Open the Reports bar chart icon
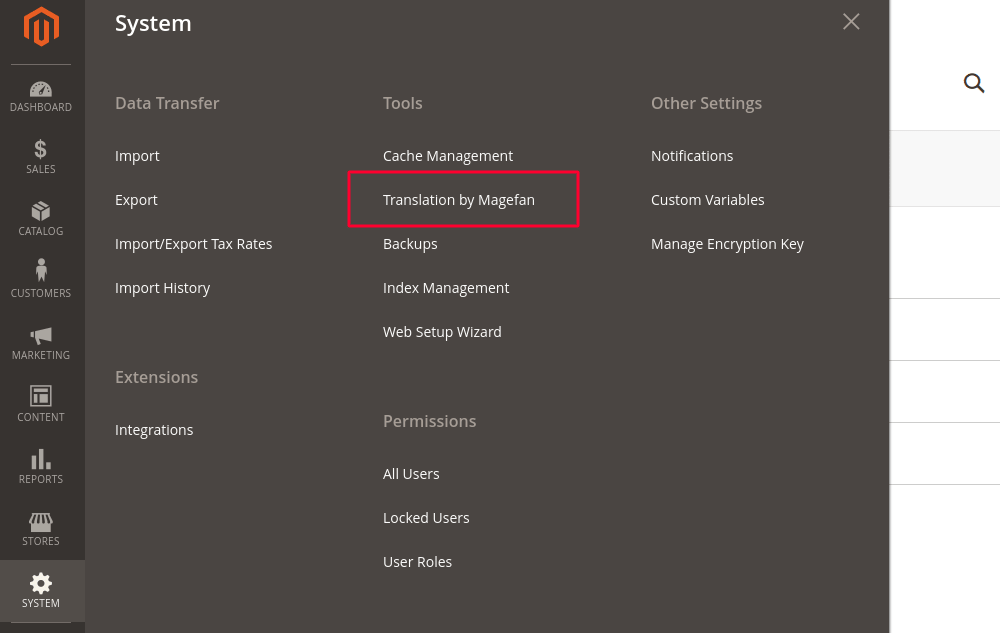The image size is (1000, 633). [41, 460]
